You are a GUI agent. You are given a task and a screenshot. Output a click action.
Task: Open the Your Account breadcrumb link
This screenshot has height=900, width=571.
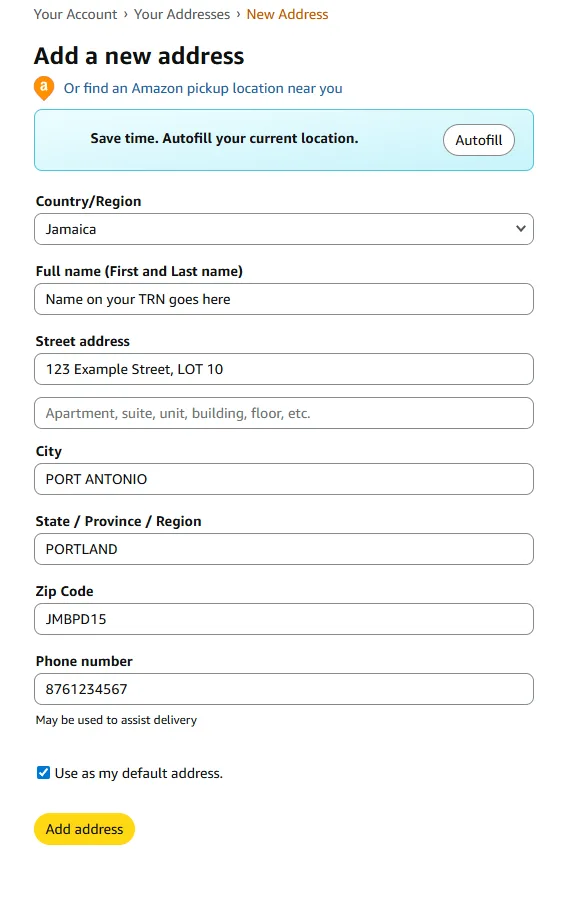click(75, 14)
